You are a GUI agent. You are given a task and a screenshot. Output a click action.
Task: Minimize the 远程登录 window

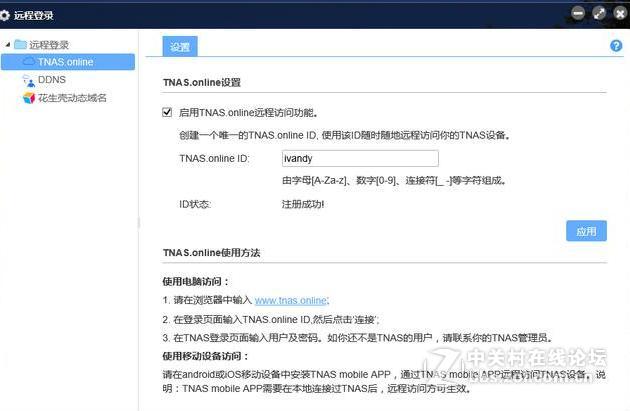(x=578, y=13)
